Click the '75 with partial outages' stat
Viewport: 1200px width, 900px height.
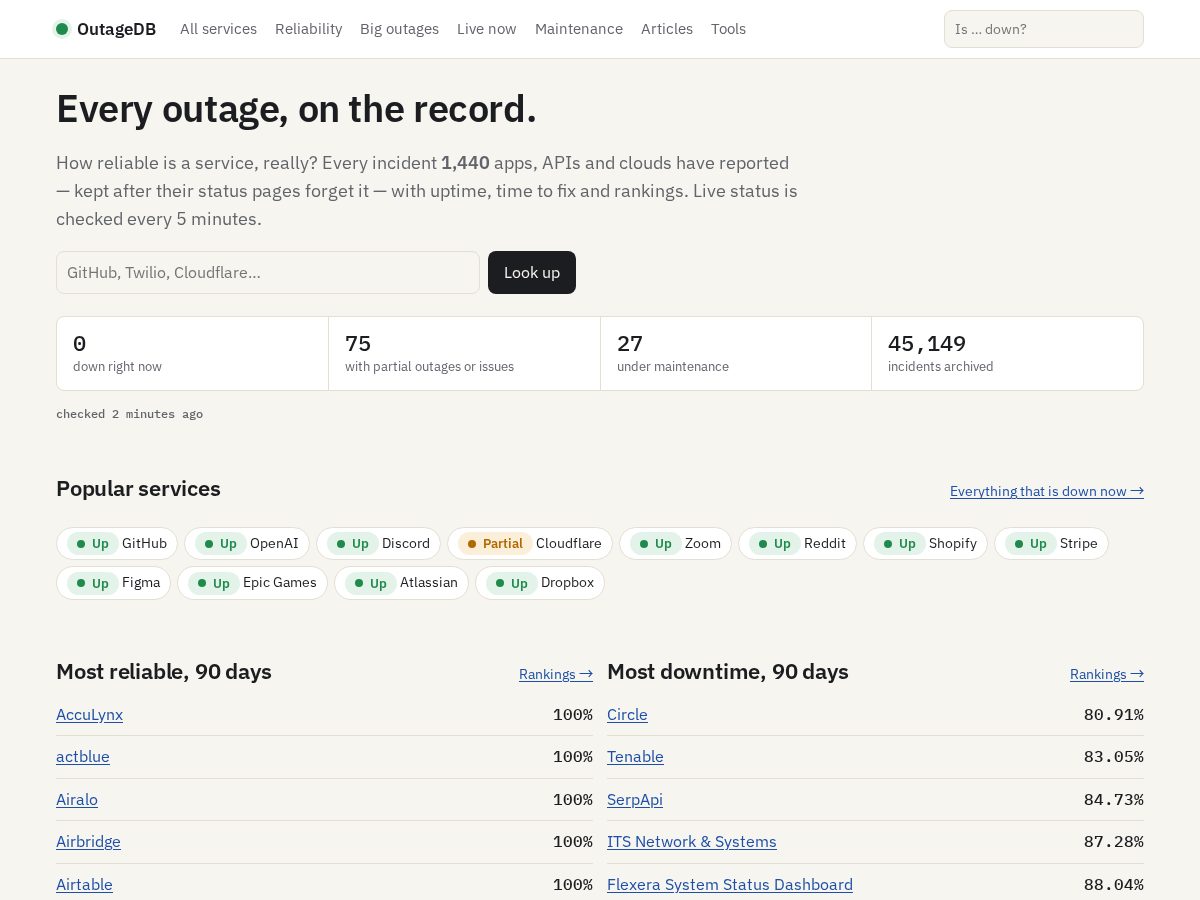click(464, 354)
